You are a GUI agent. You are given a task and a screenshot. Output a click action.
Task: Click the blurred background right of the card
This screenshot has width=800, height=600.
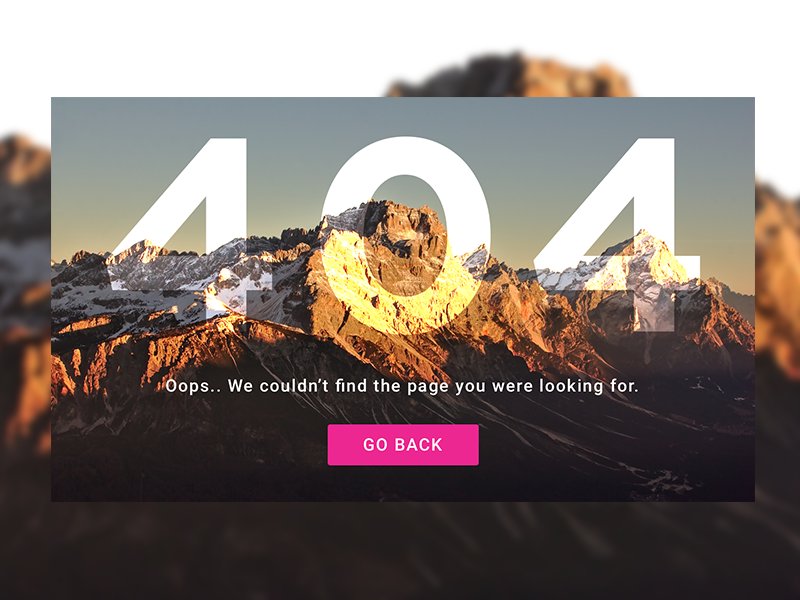coord(777,306)
